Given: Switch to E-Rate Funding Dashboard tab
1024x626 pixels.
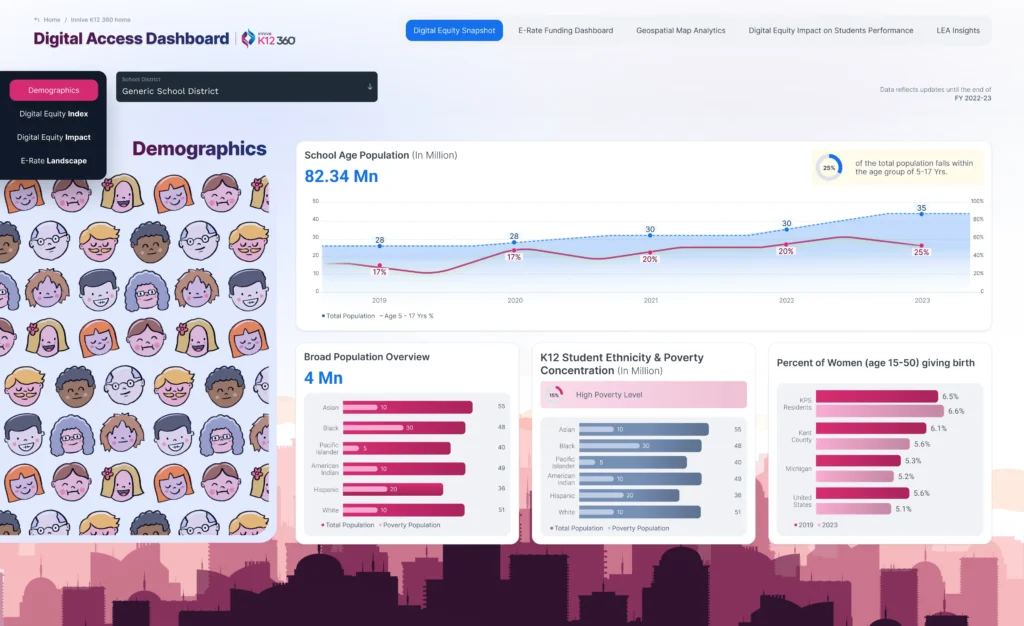Looking at the screenshot, I should click(565, 31).
